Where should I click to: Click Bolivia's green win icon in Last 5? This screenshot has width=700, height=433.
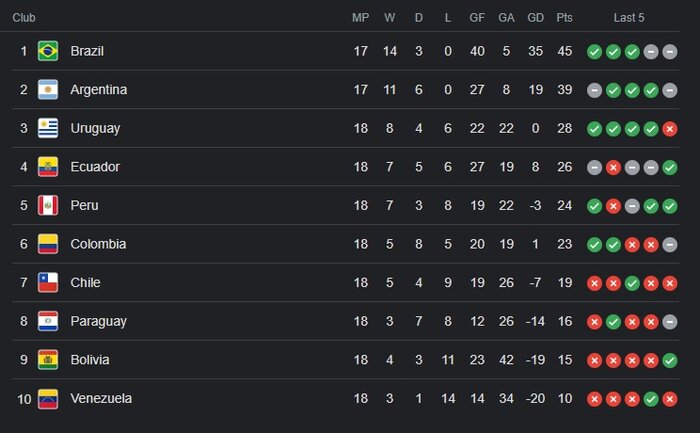(670, 360)
